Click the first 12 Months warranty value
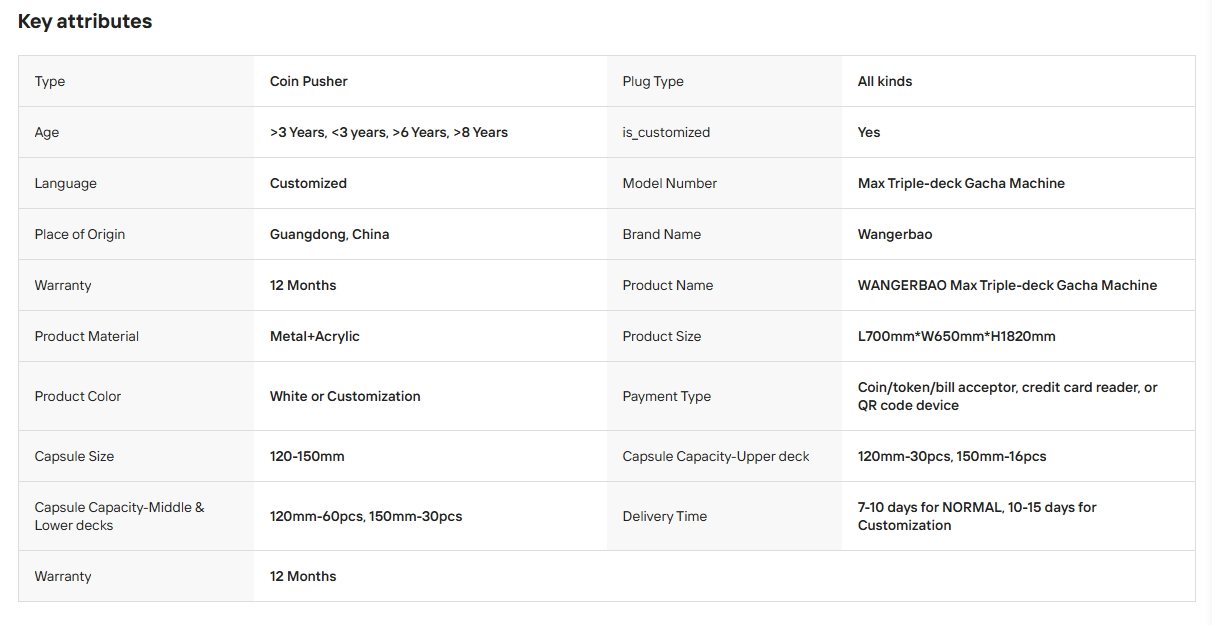Screen dimensions: 1213x625 click(x=303, y=285)
